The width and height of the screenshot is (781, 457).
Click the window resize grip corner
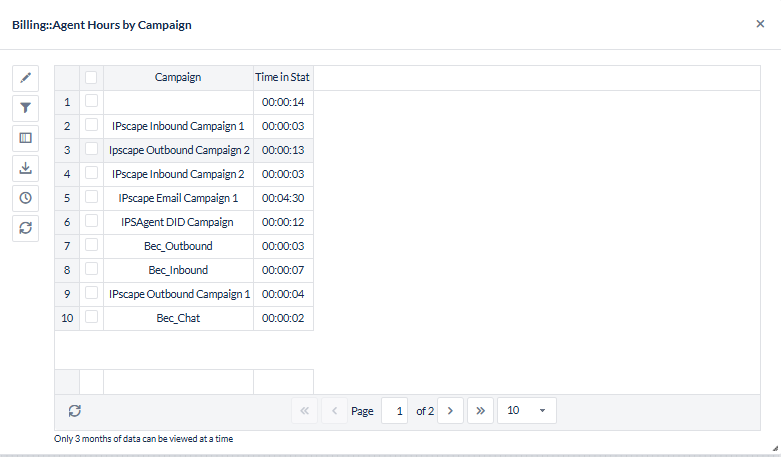pyautogui.click(x=775, y=448)
